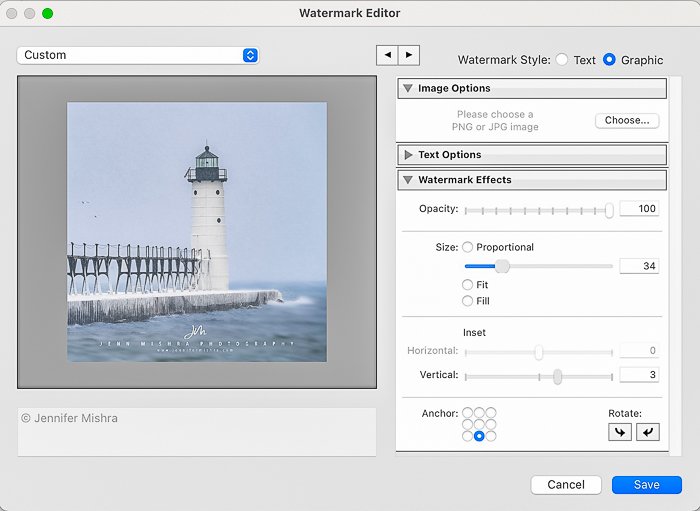Viewport: 700px width, 511px height.
Task: Enable Proportional size option
Action: coord(467,247)
